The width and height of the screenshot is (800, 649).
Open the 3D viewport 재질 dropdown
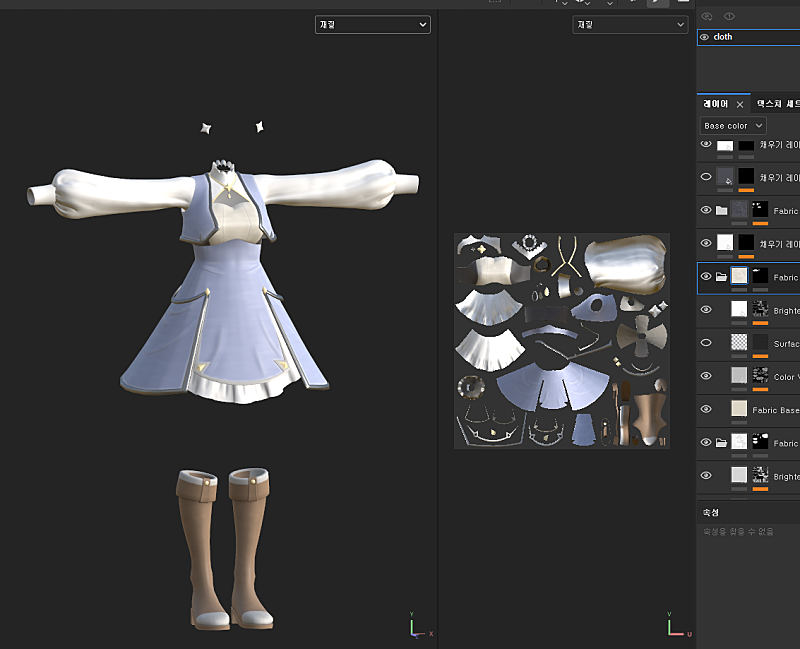372,24
